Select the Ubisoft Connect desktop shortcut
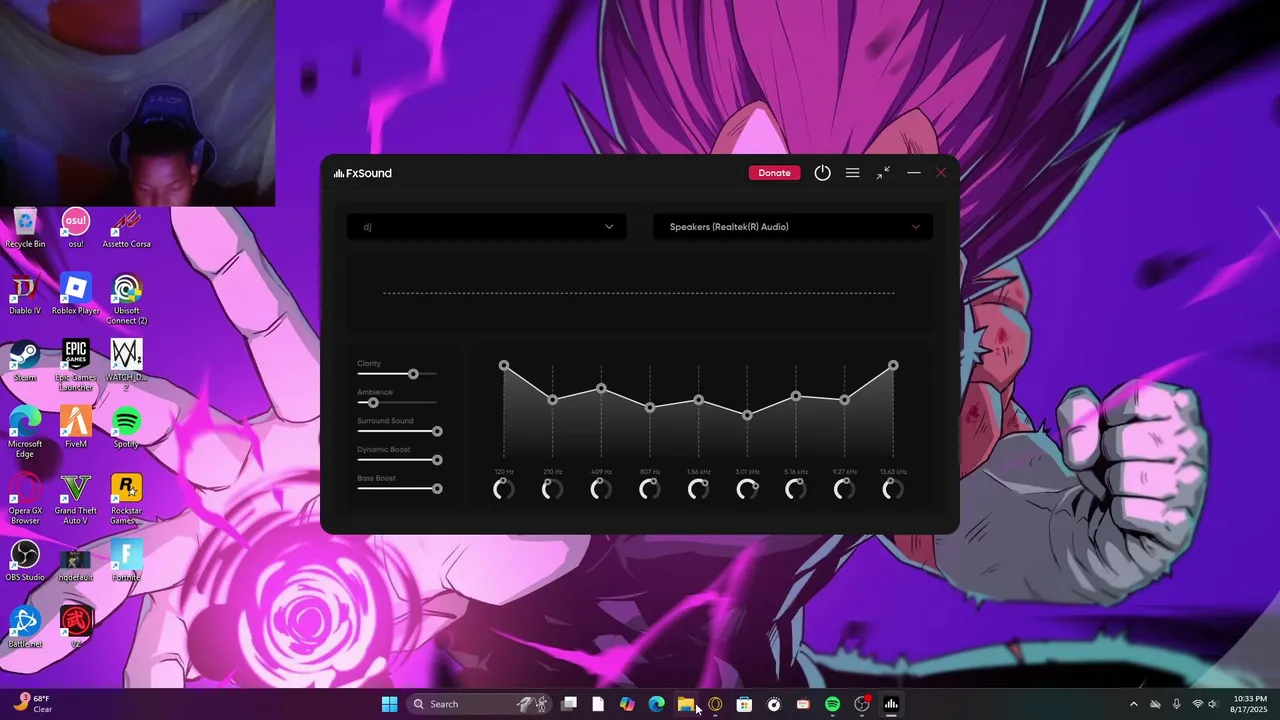Viewport: 1280px width, 720px height. [126, 300]
